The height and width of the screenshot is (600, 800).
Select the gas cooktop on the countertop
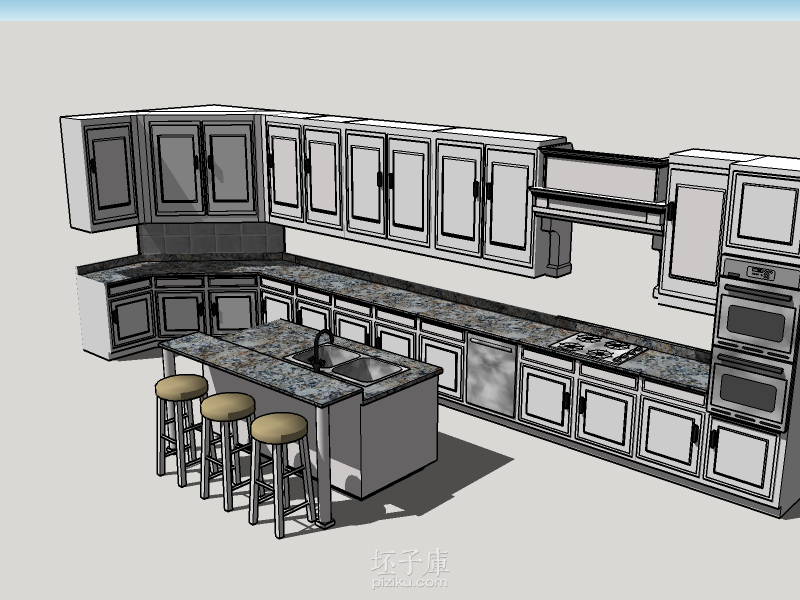(597, 348)
